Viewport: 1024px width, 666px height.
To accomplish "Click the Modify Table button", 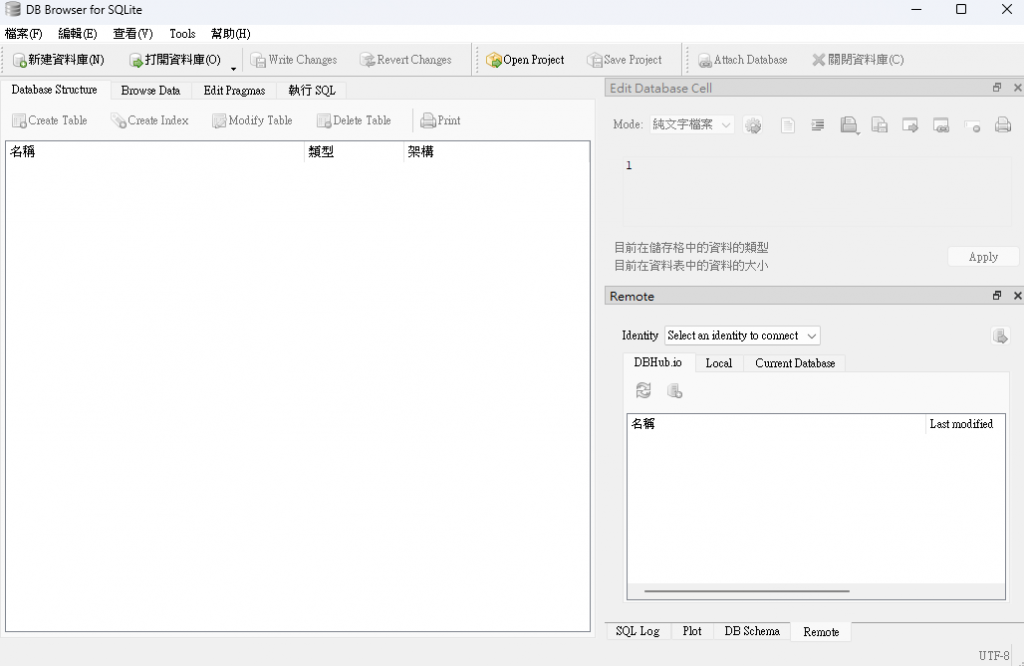I will [x=252, y=121].
